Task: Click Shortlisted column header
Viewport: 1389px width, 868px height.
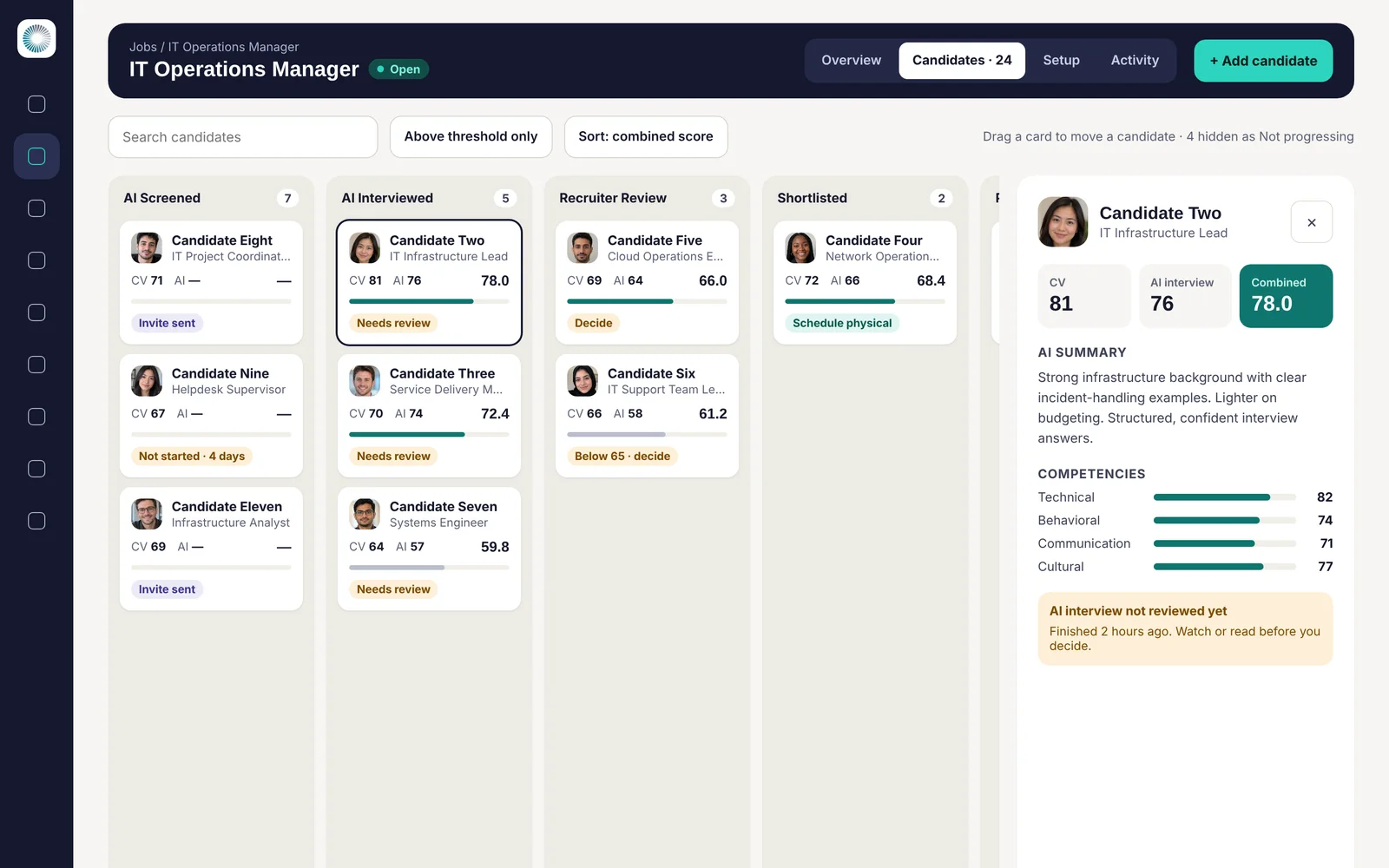Action: [x=812, y=198]
